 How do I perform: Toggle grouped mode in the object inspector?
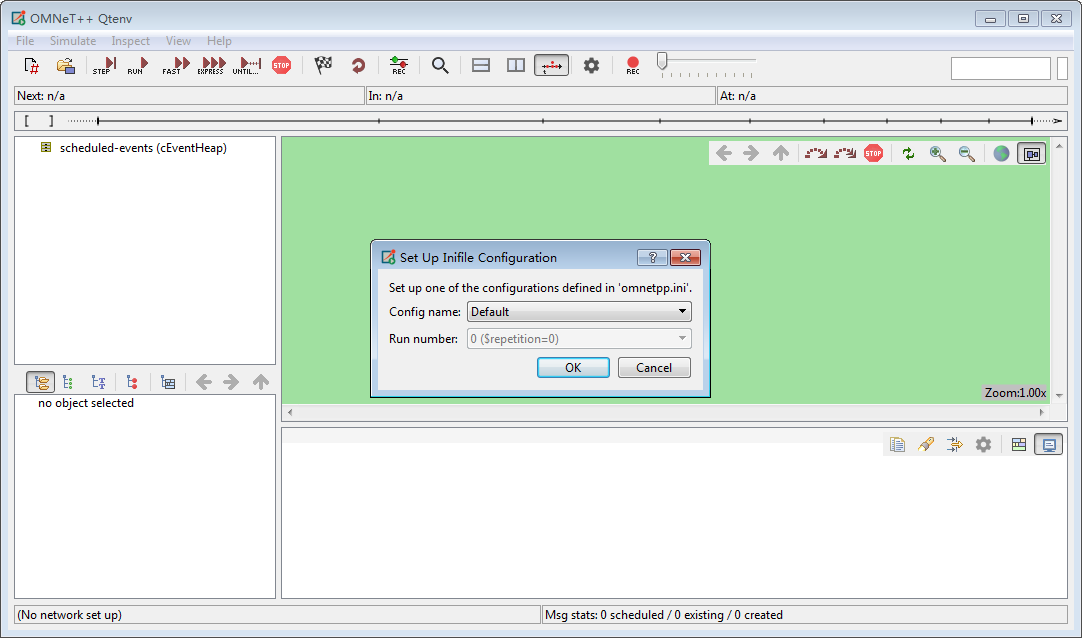40,381
